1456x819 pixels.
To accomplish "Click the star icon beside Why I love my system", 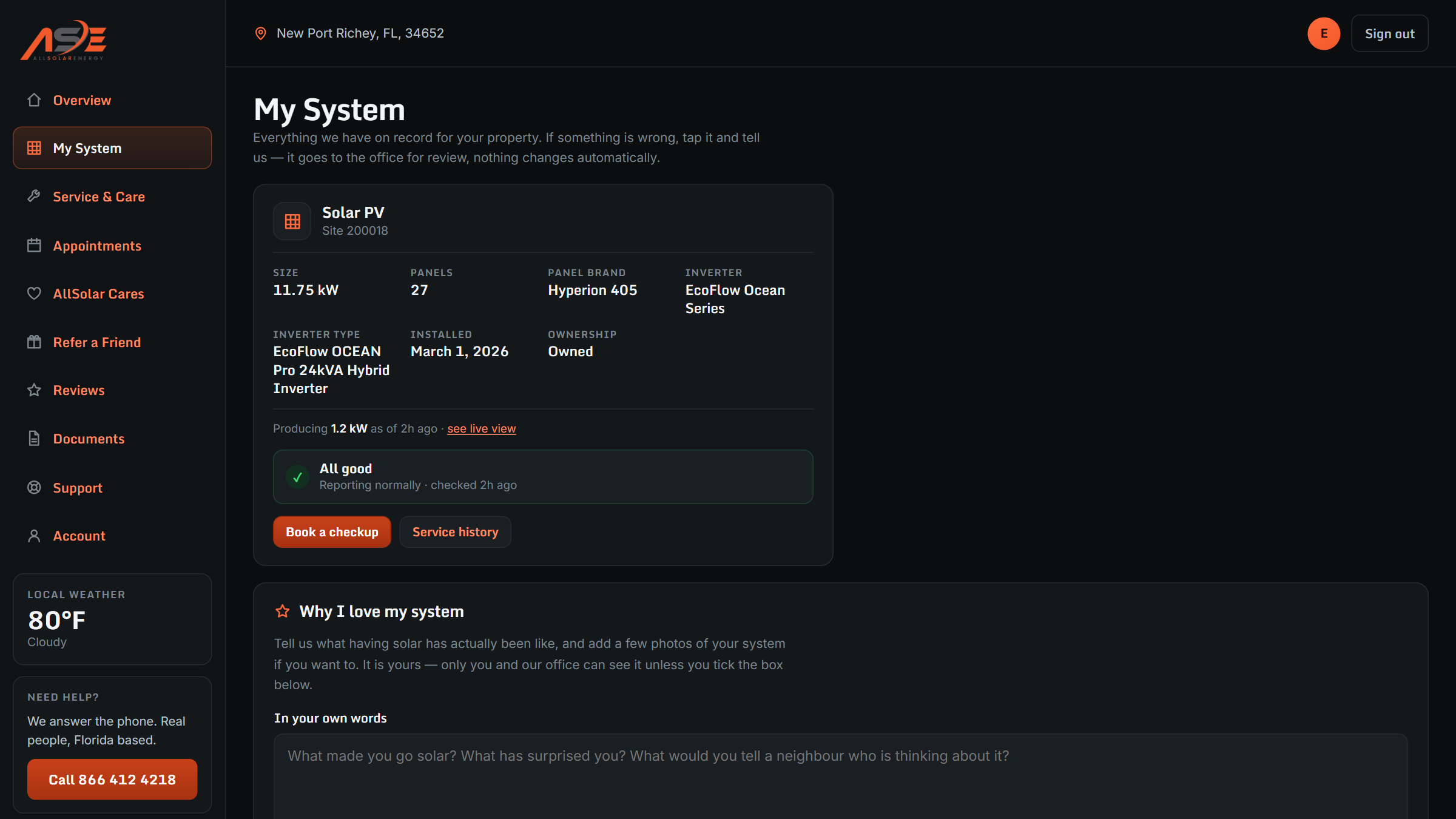I will point(283,611).
